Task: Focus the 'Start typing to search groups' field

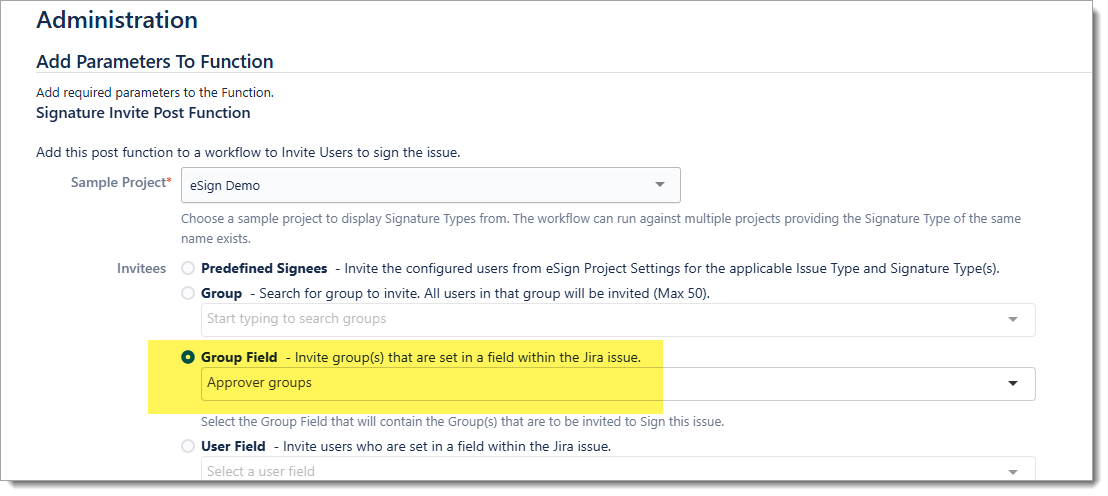Action: pyautogui.click(x=600, y=319)
